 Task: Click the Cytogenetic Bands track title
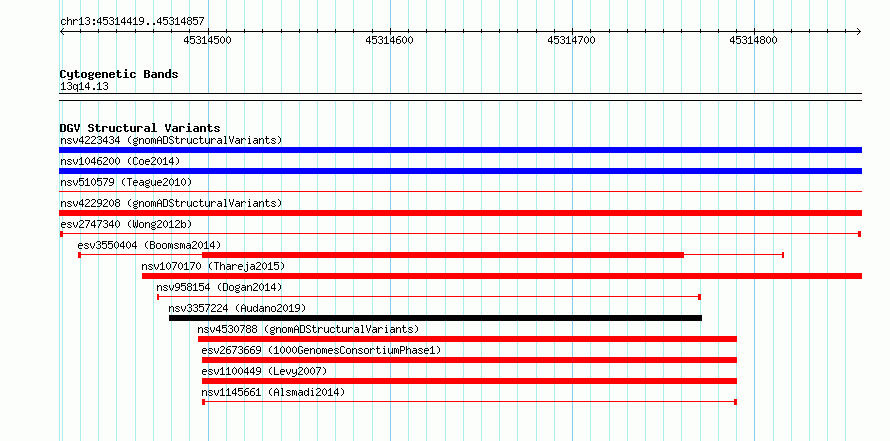point(119,74)
